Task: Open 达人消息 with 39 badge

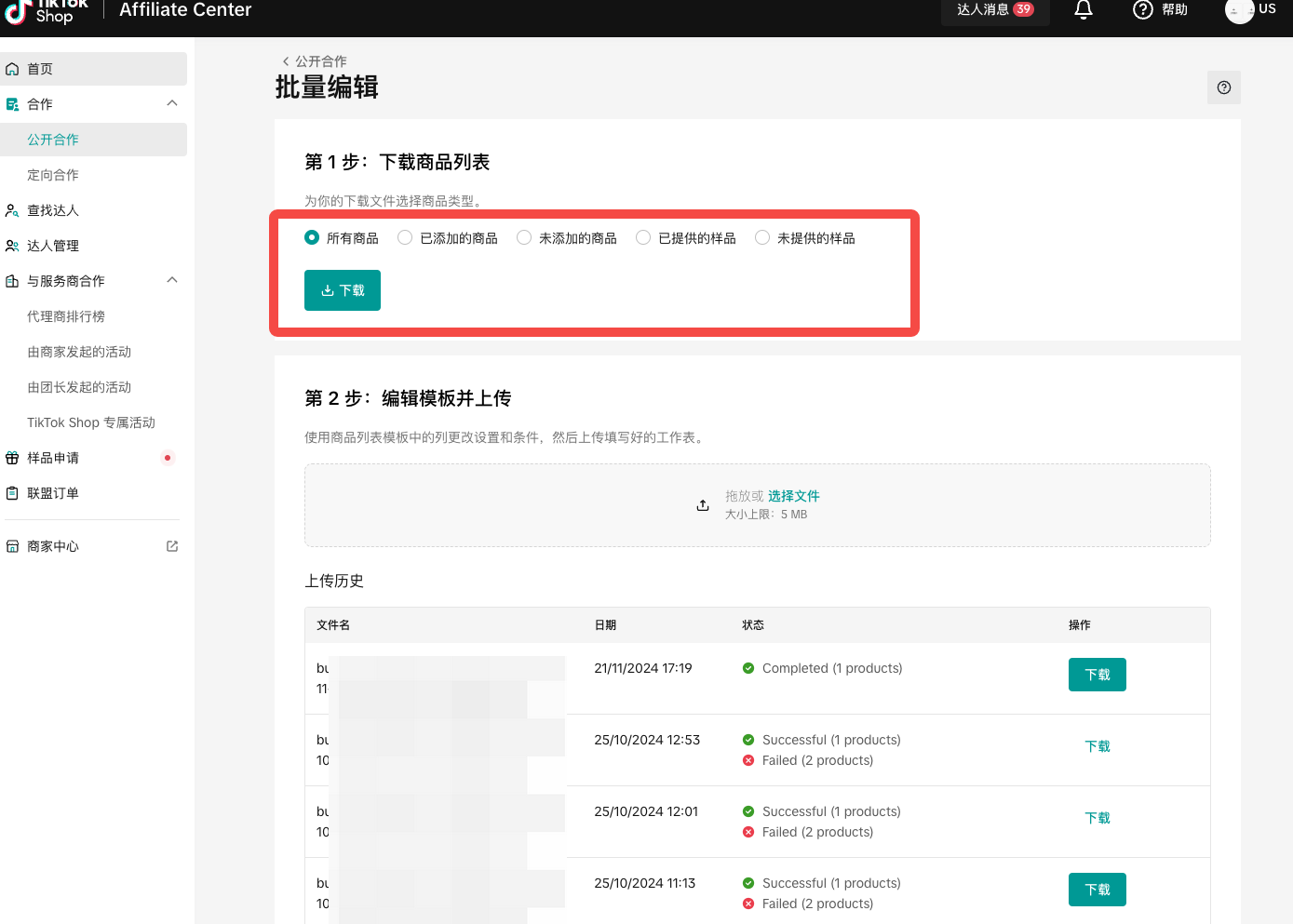Action: (994, 9)
